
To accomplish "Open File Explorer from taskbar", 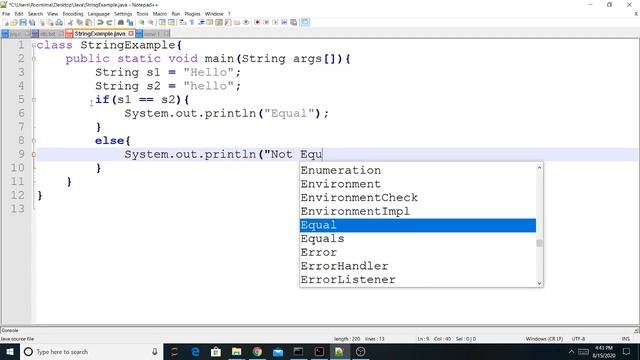I will 236,352.
